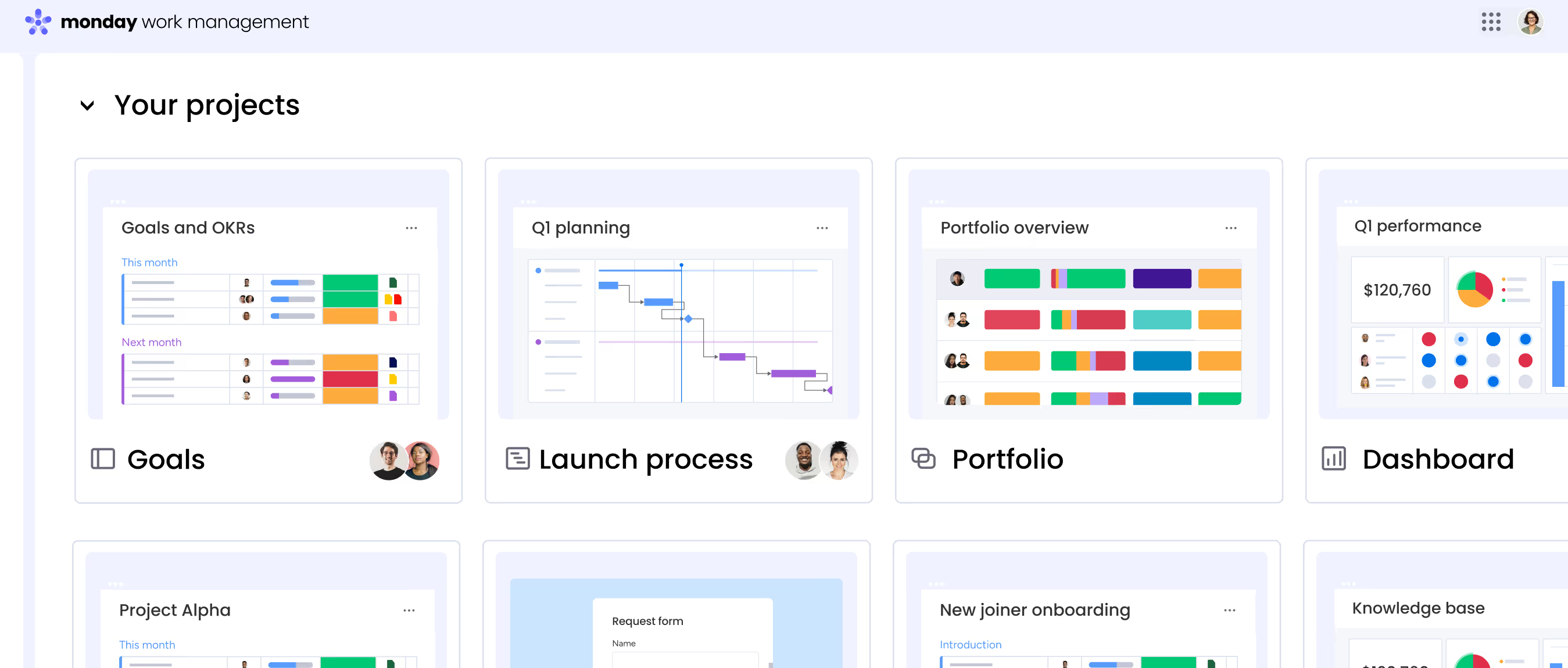
Task: Click a green status swatch in Portfolio overview
Action: pyautogui.click(x=1012, y=278)
